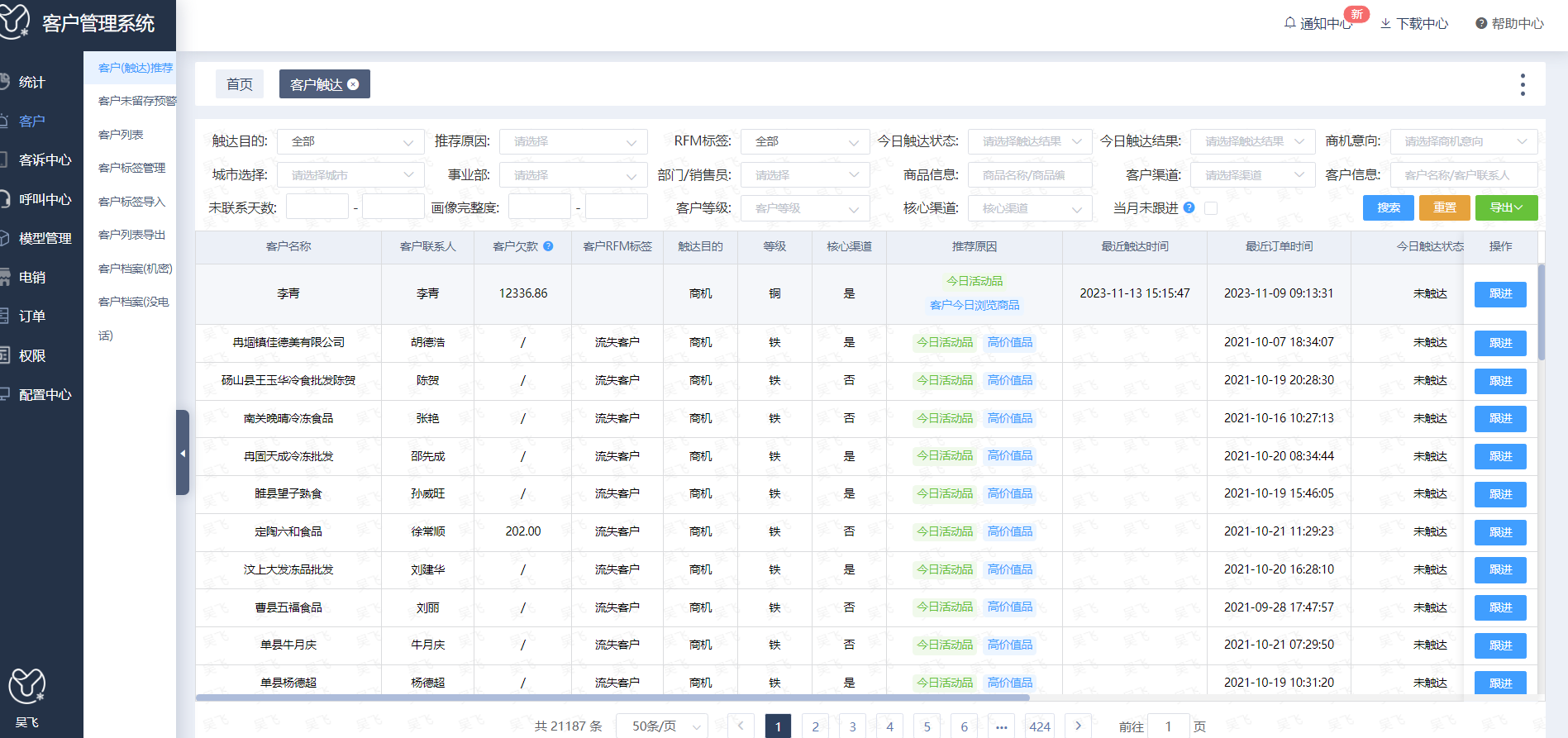Open the 客诉中心 sidebar menu
Viewport: 1568px width, 738px height.
[45, 160]
